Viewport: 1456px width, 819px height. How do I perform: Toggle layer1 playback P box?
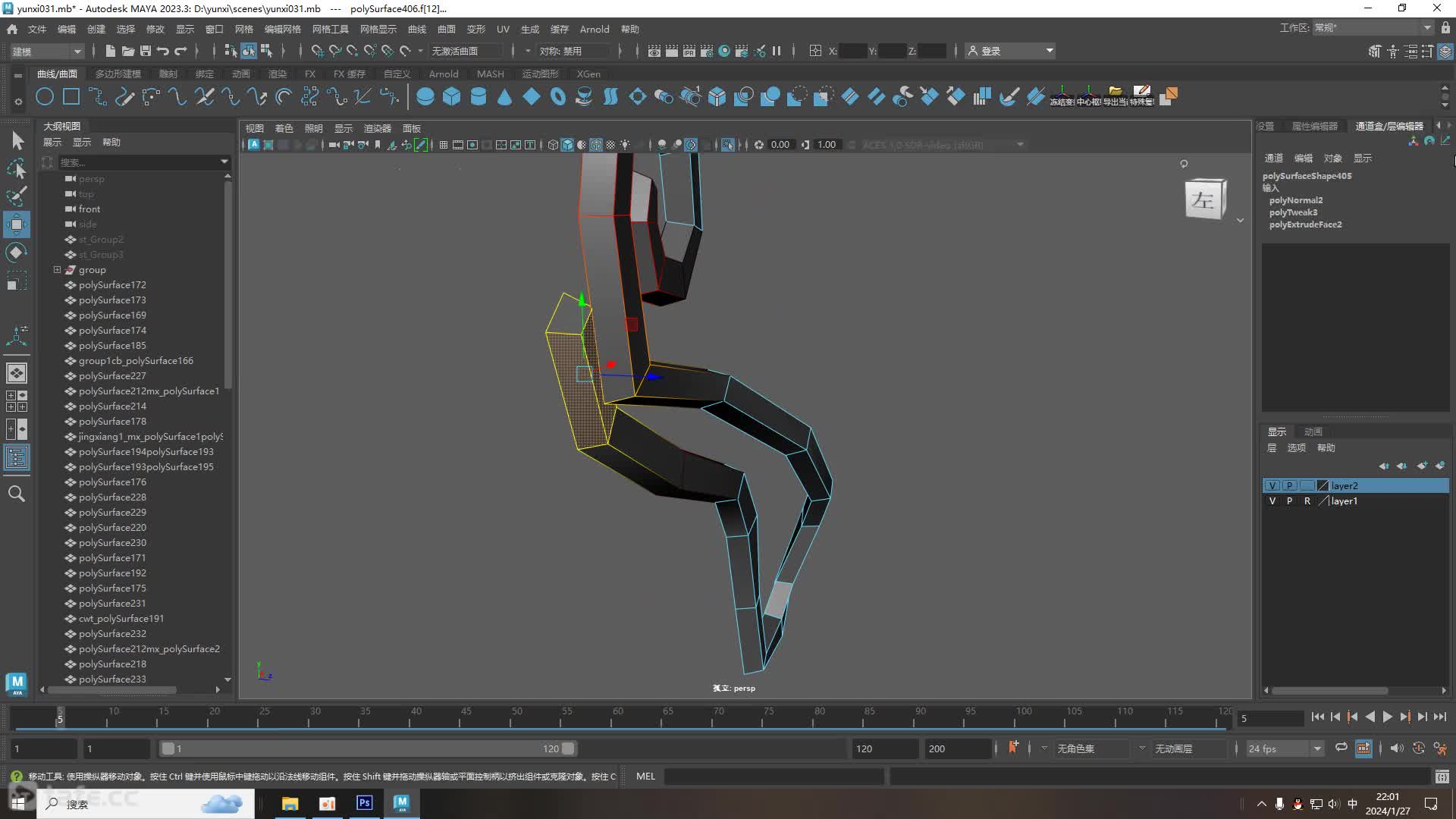tap(1289, 501)
